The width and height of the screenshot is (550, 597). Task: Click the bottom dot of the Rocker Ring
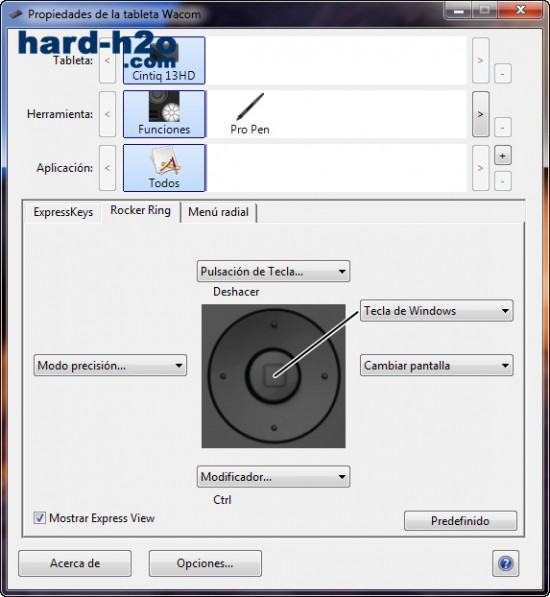[x=274, y=428]
